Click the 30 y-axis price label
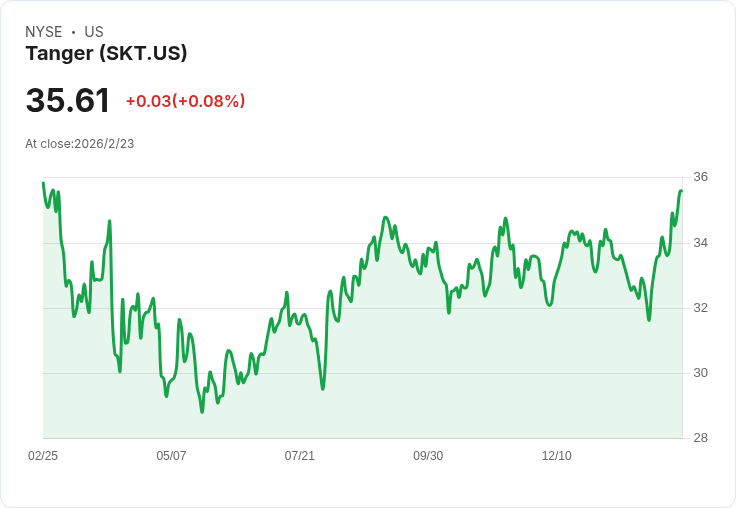736x508 pixels. (700, 373)
